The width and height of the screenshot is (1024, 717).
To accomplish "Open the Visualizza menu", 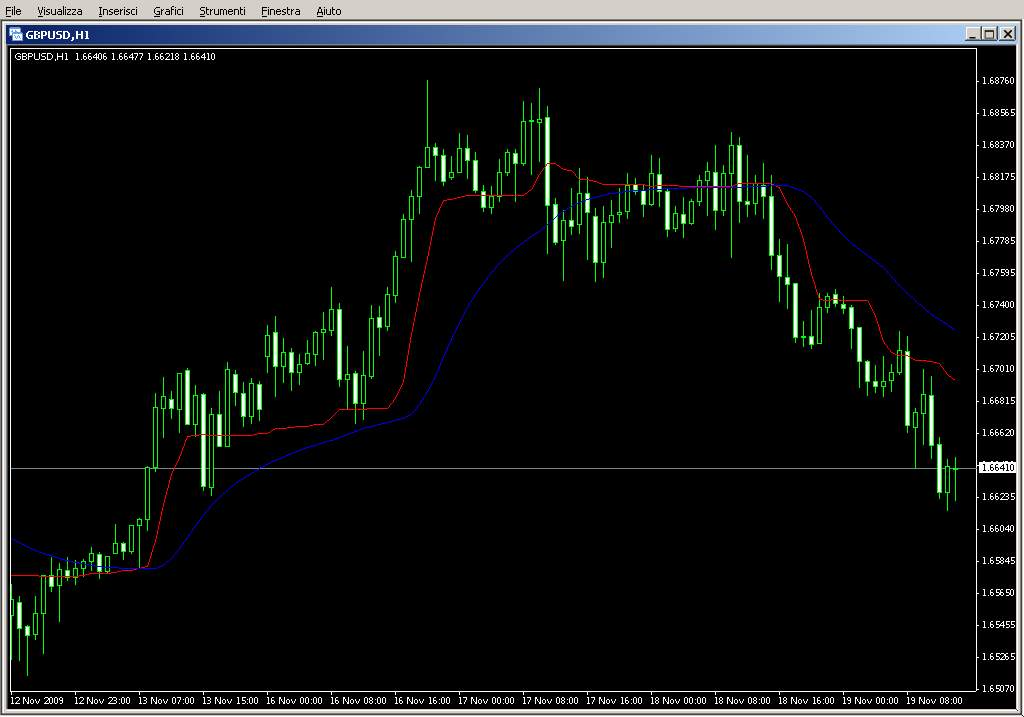I will pos(60,11).
